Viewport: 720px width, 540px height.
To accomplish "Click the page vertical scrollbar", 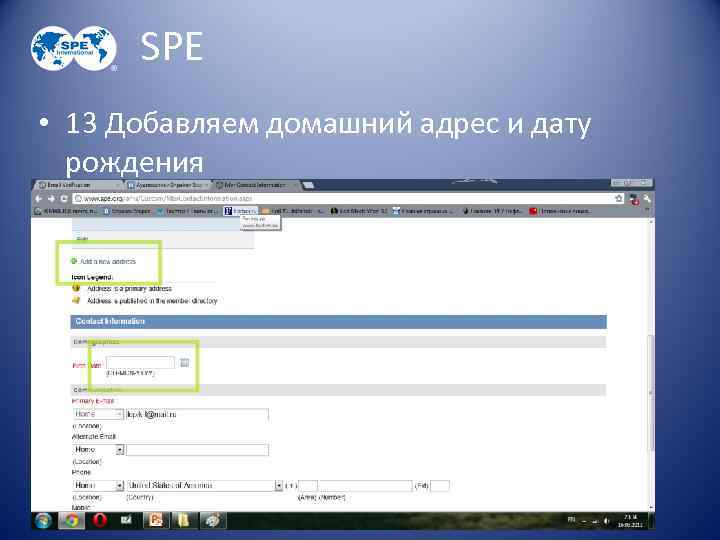I will (x=650, y=393).
